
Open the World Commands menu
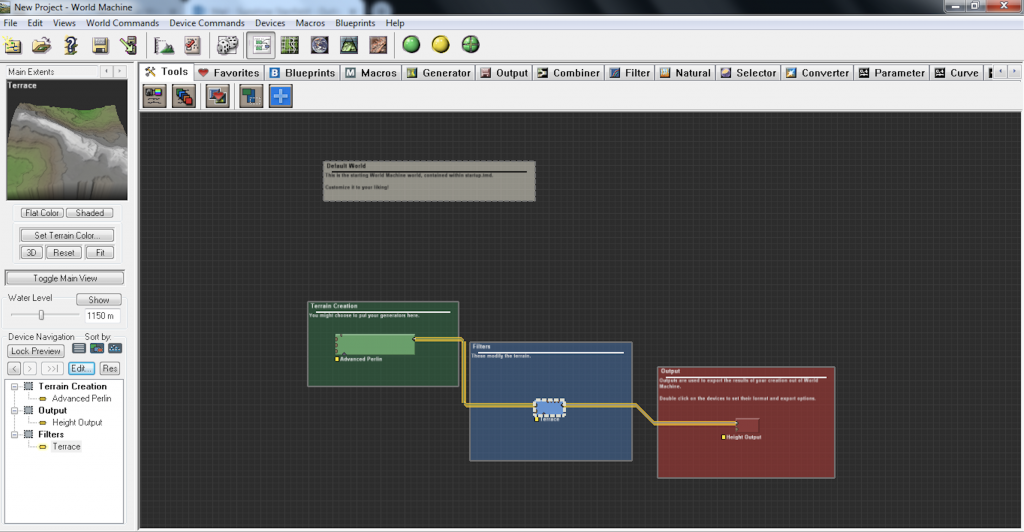click(x=122, y=23)
